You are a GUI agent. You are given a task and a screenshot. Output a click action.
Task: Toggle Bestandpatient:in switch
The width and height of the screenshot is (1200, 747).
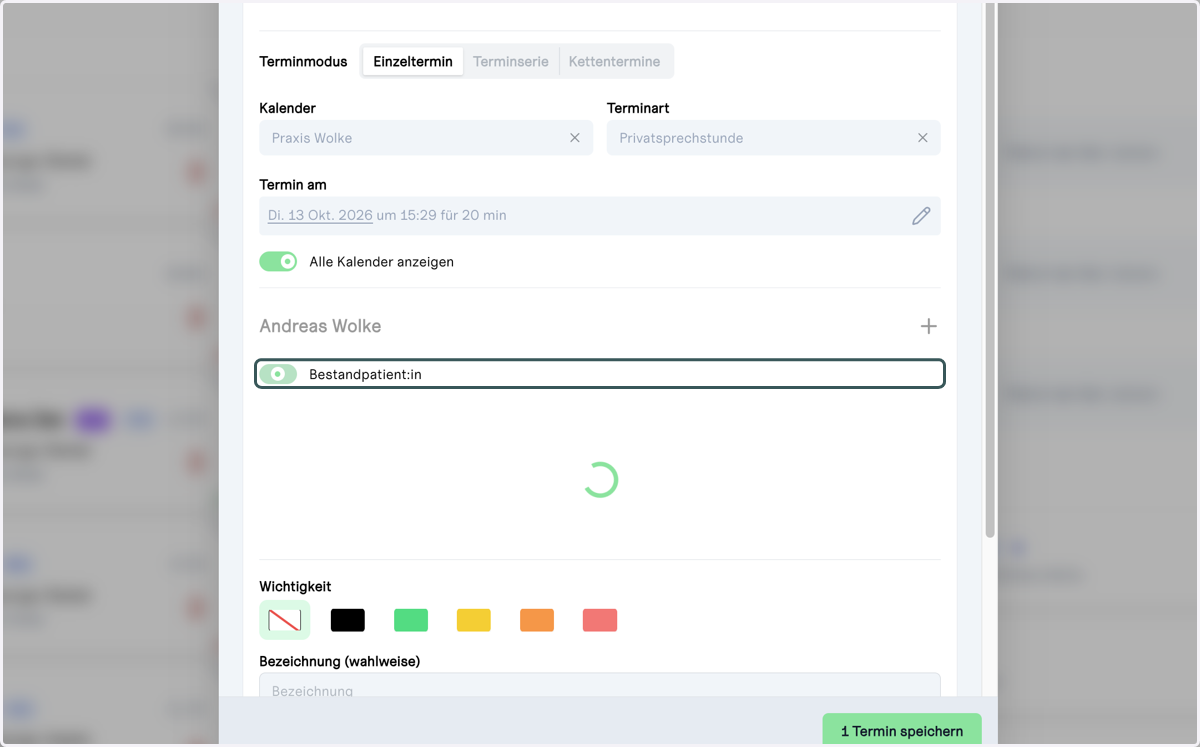(278, 374)
